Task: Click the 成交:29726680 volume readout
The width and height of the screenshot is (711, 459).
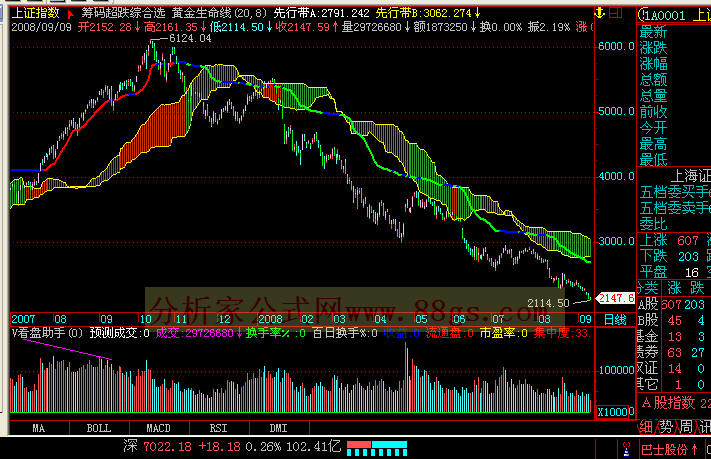Action: 195,333
